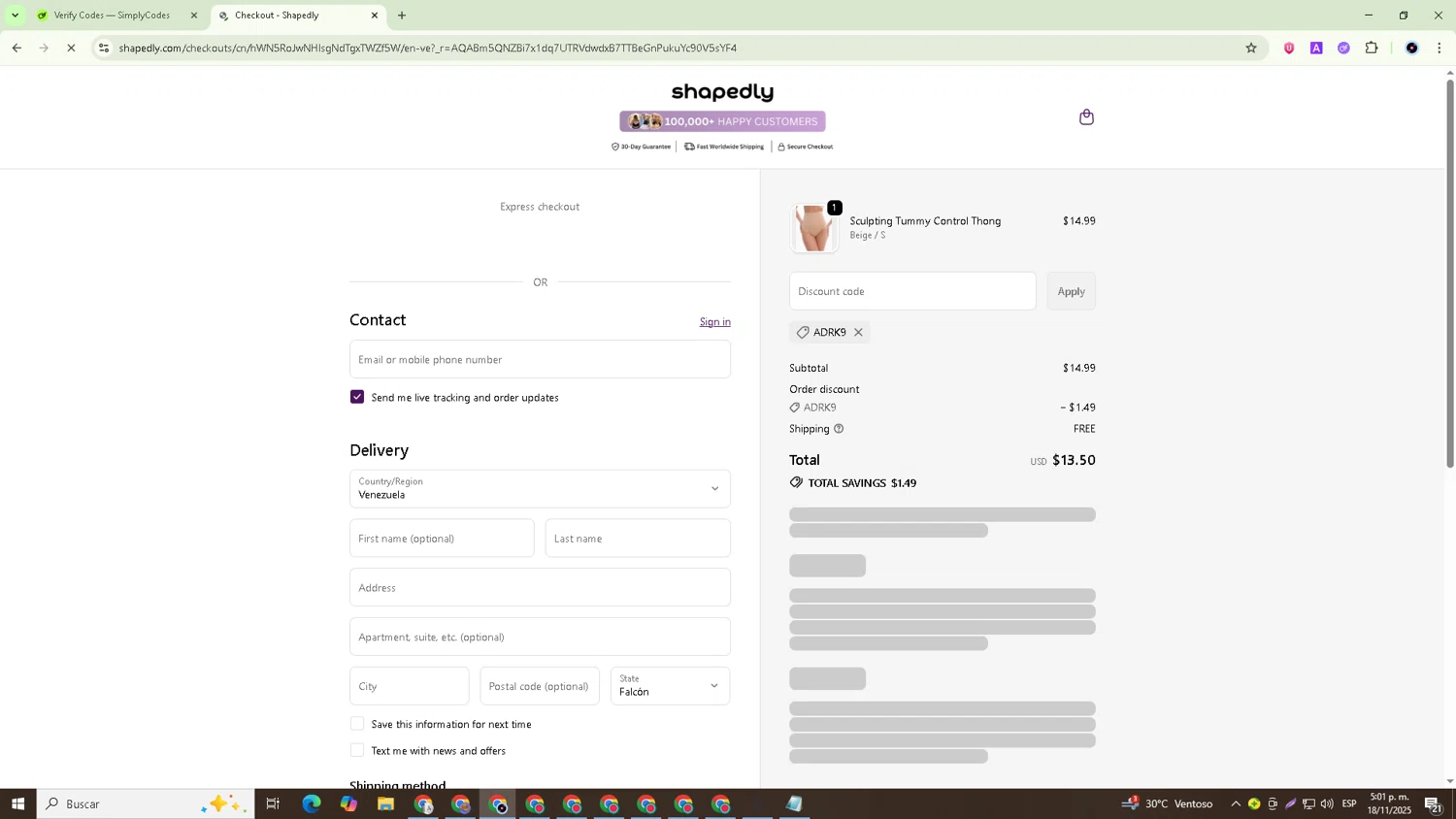Remove the ADRK9 discount code tag

click(x=858, y=333)
